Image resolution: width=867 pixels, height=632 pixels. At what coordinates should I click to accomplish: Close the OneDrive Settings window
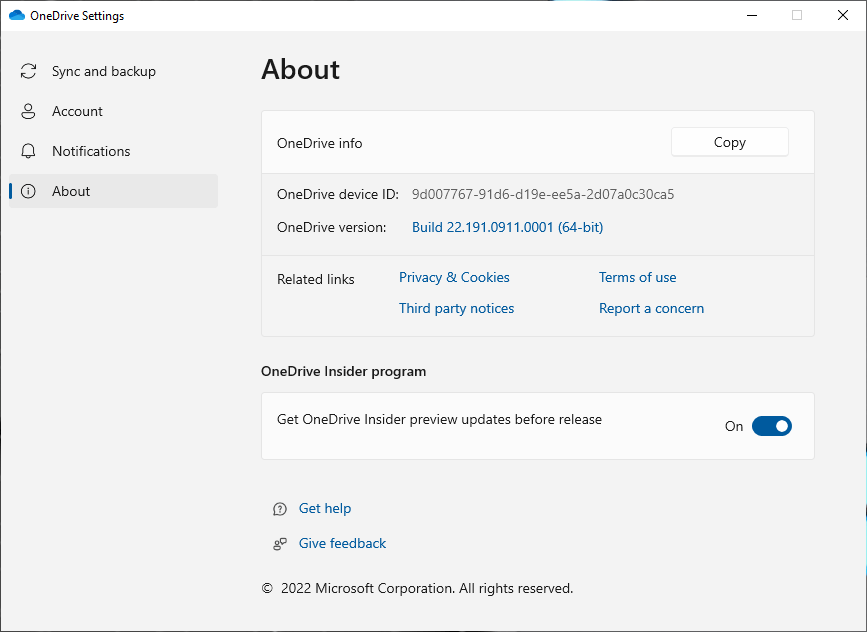(843, 15)
